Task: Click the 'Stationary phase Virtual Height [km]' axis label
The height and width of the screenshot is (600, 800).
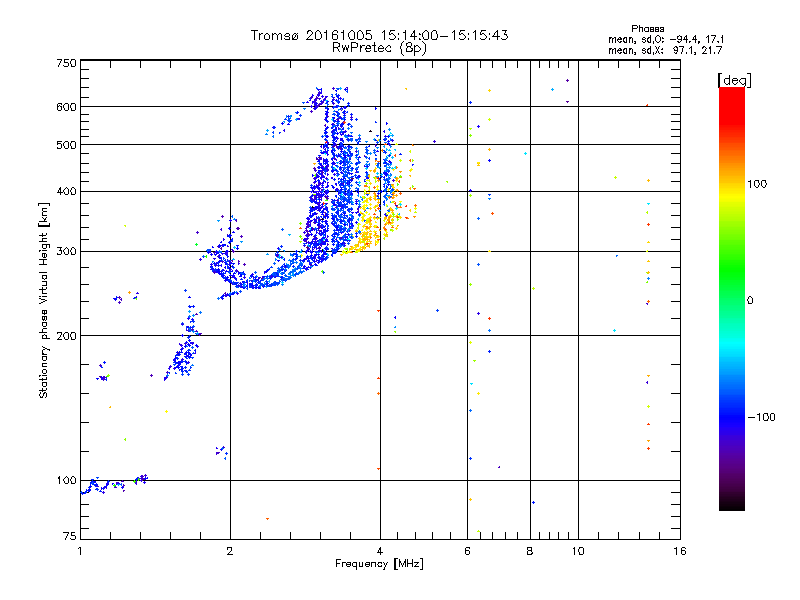Action: tap(44, 300)
